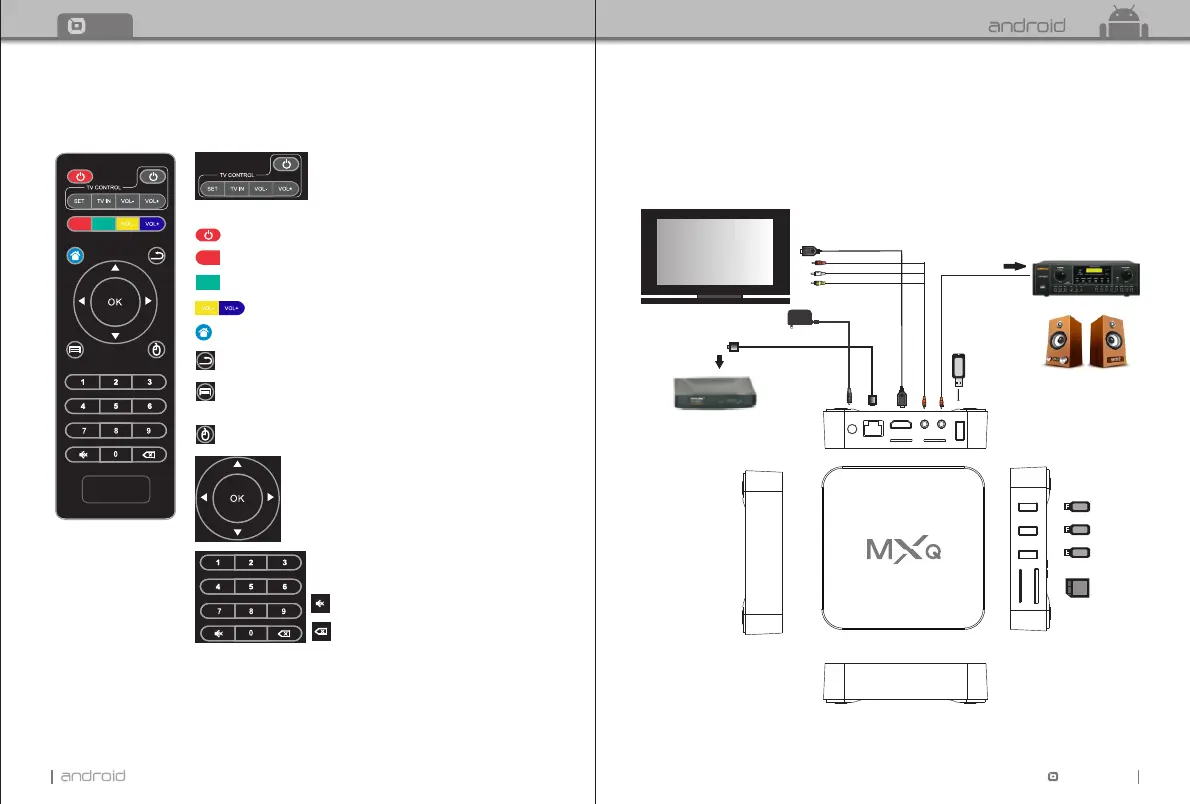1190x804 pixels.
Task: Click the Back button on large remote
Action: tap(156, 255)
